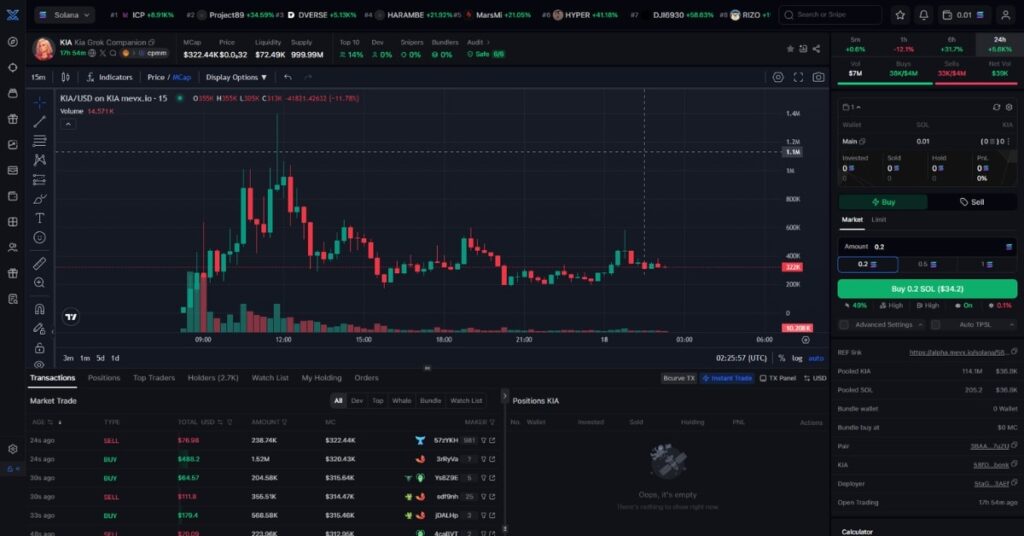Screen dimensions: 1024x536
Task: Select the Text annotation tool
Action: (x=39, y=218)
